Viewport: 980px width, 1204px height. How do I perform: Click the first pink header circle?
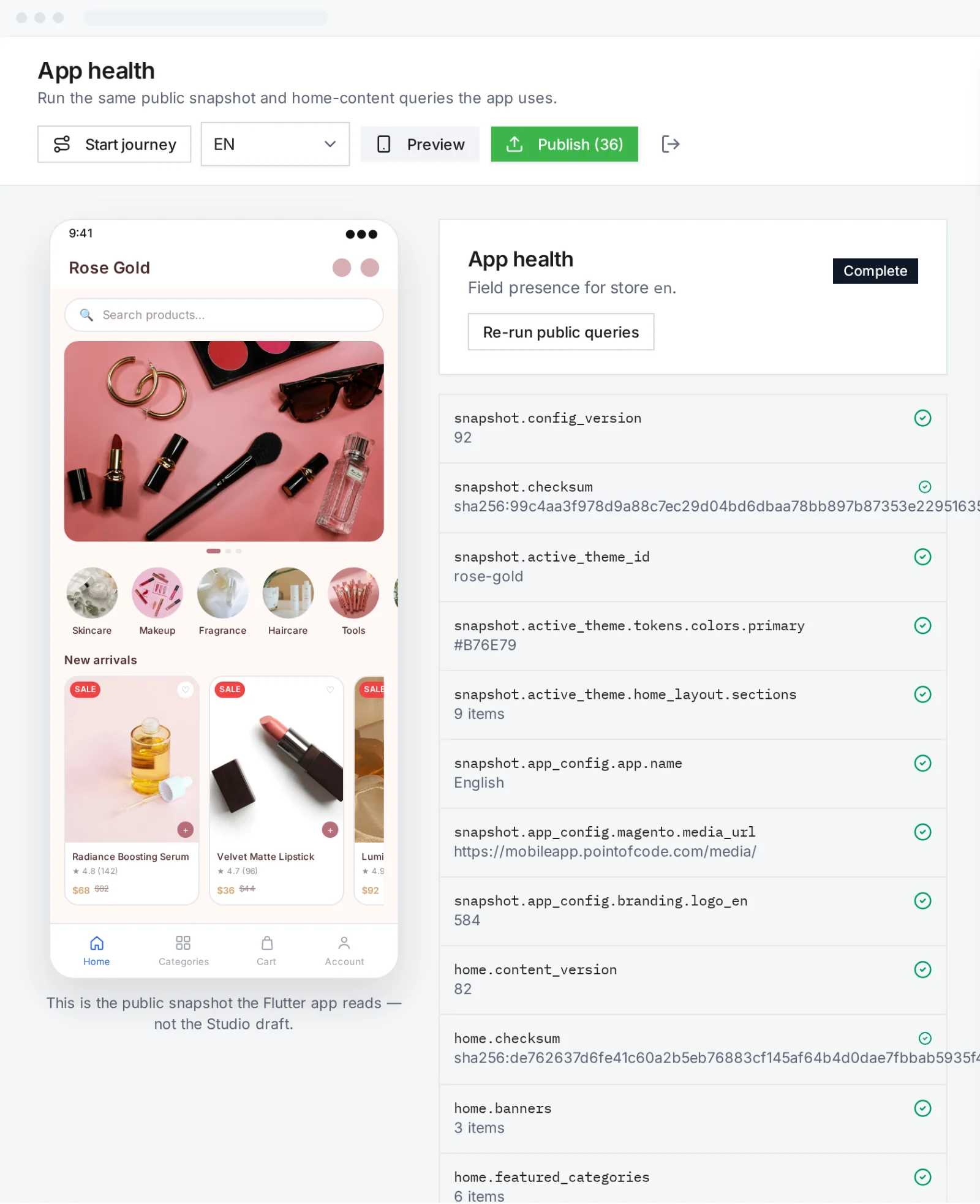(341, 268)
